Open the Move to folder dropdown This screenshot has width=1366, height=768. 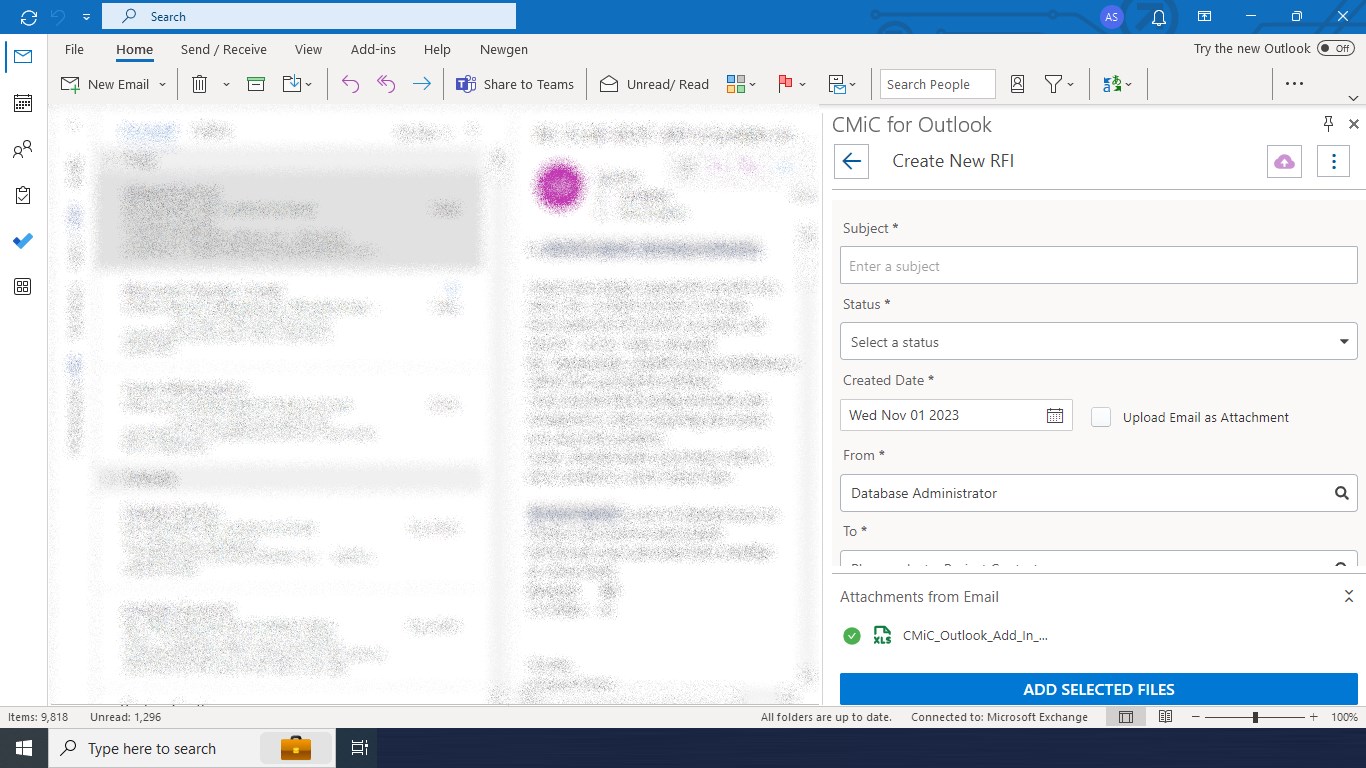[298, 84]
